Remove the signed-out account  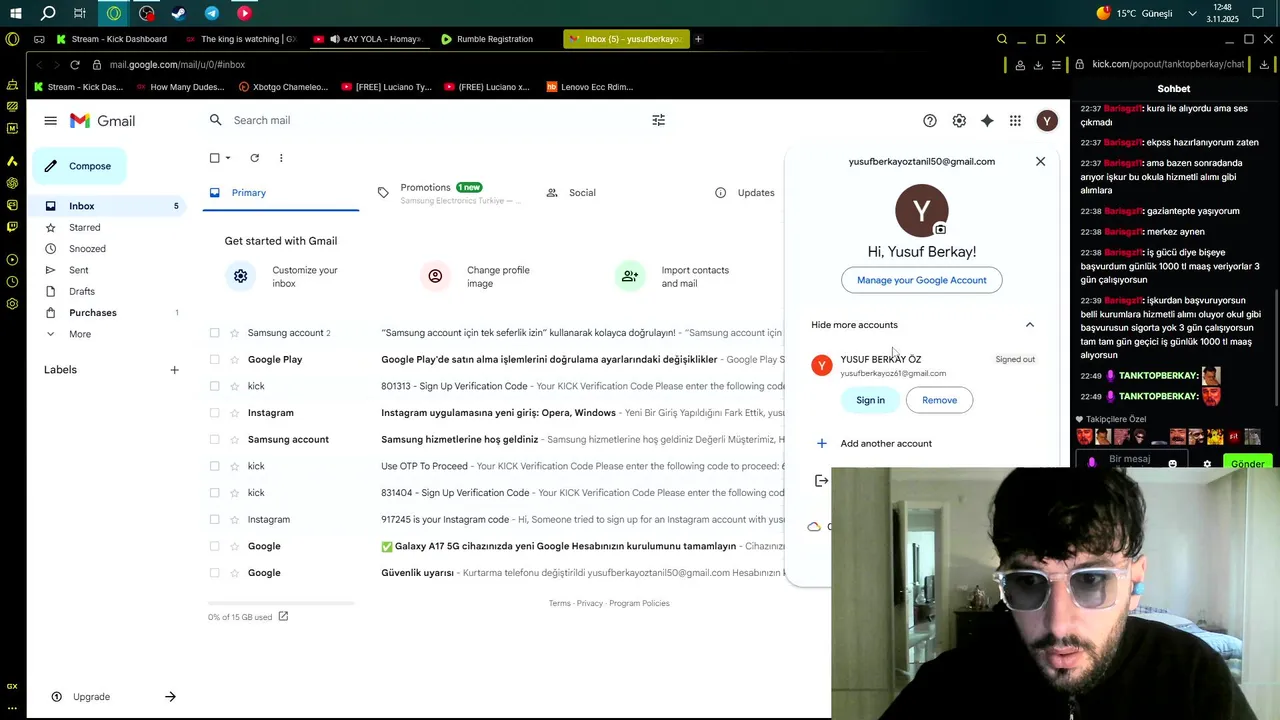[939, 400]
